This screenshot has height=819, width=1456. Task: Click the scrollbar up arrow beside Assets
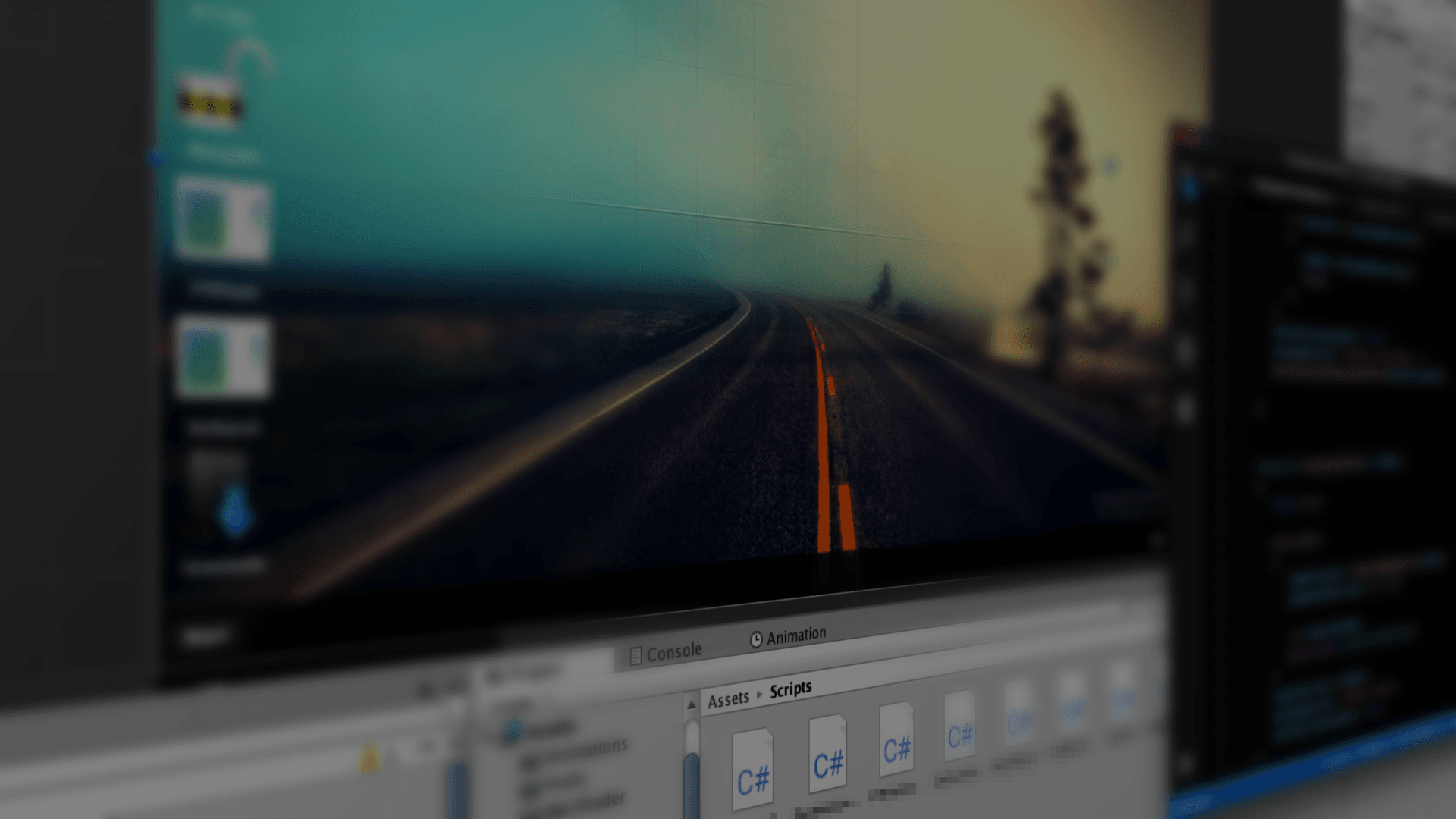691,705
